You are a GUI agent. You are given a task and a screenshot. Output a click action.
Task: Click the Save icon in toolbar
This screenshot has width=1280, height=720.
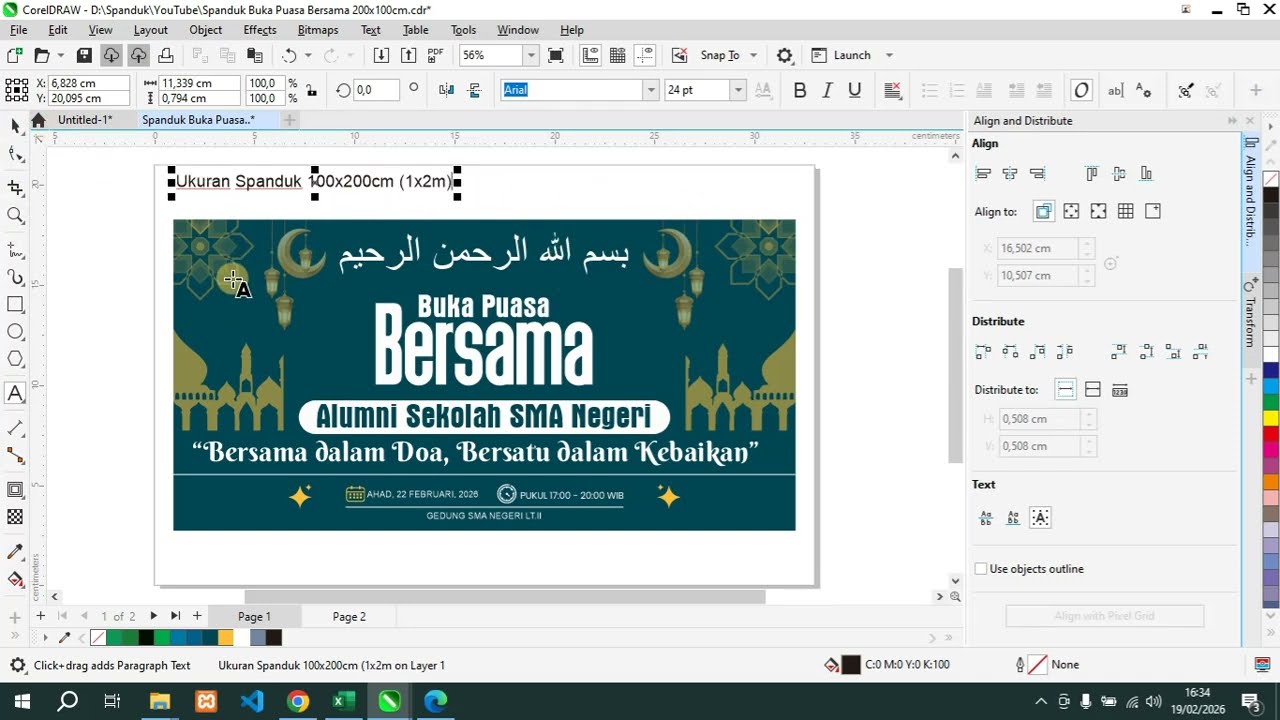coord(84,55)
